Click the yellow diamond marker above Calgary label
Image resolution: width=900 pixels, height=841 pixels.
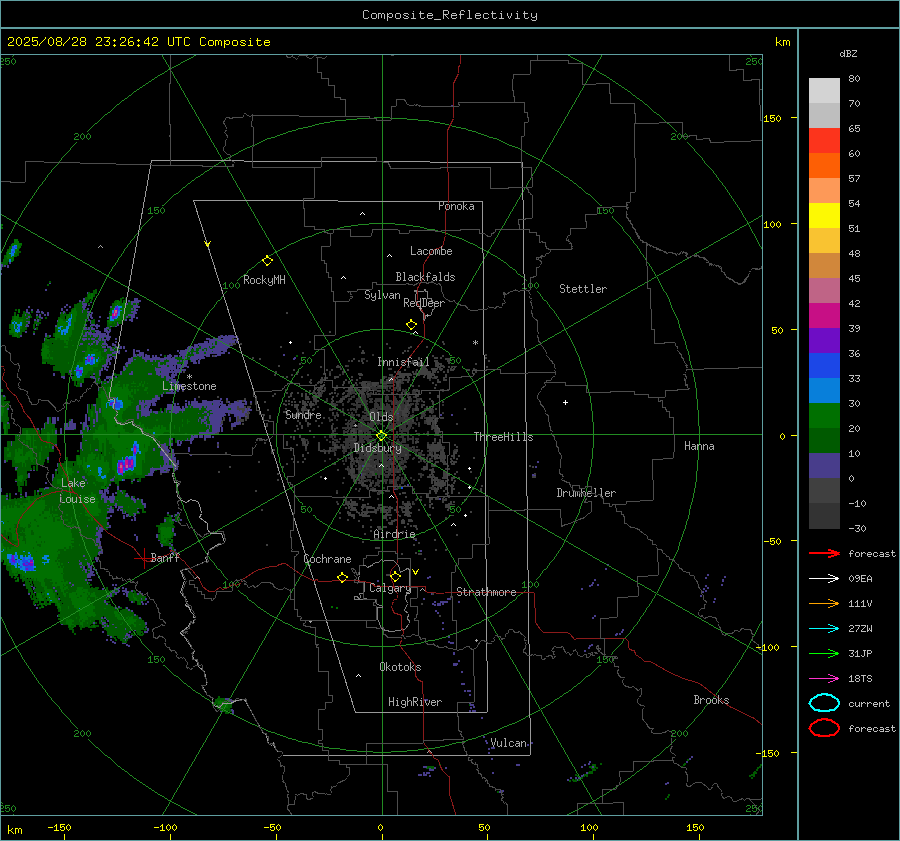395,576
